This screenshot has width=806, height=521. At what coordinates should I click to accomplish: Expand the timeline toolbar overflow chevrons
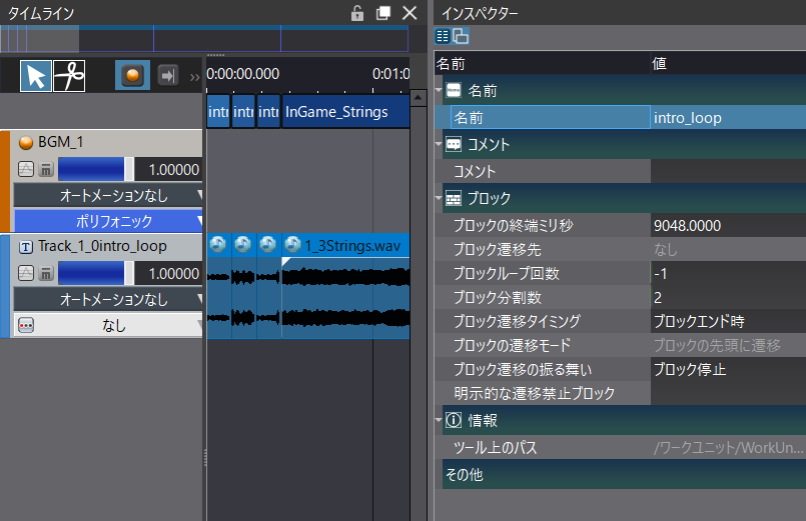click(194, 78)
